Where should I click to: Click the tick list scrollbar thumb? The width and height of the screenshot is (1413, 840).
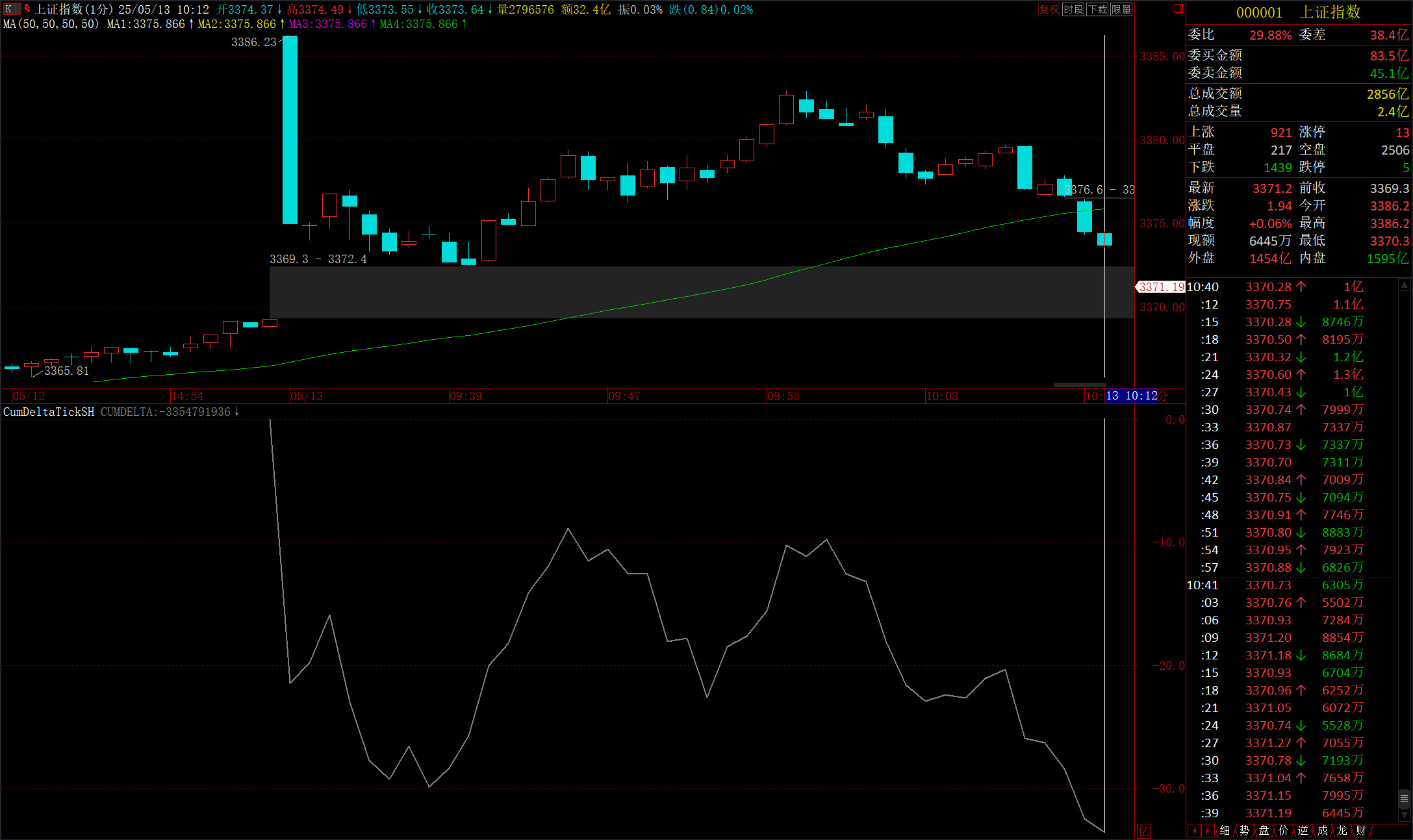point(1404,798)
